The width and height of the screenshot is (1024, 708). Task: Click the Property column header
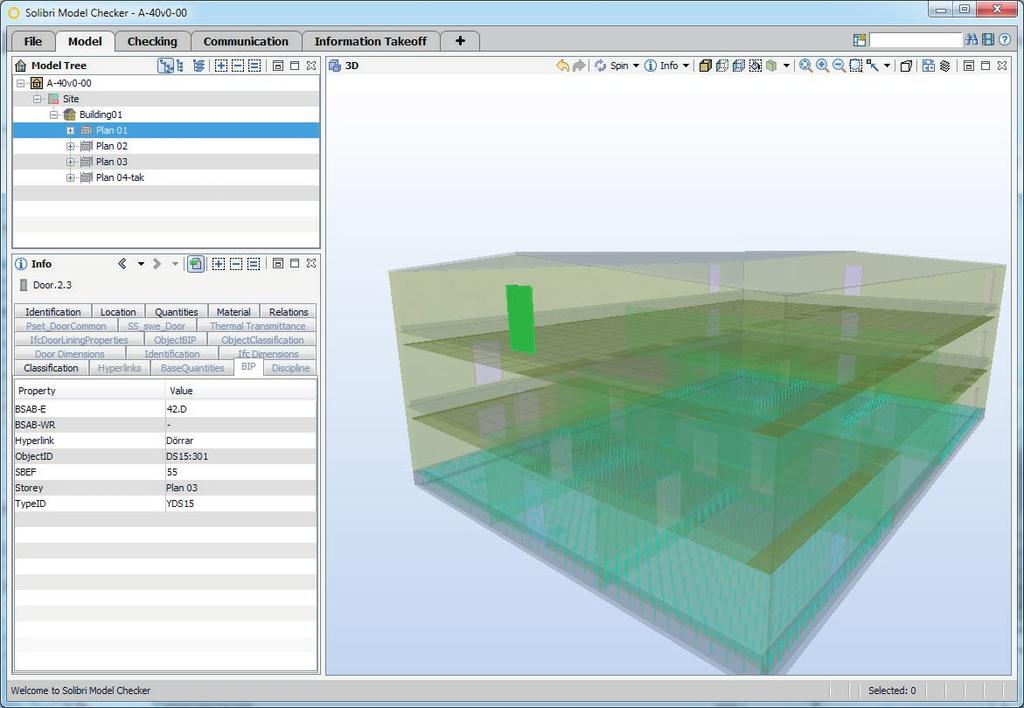[x=90, y=391]
